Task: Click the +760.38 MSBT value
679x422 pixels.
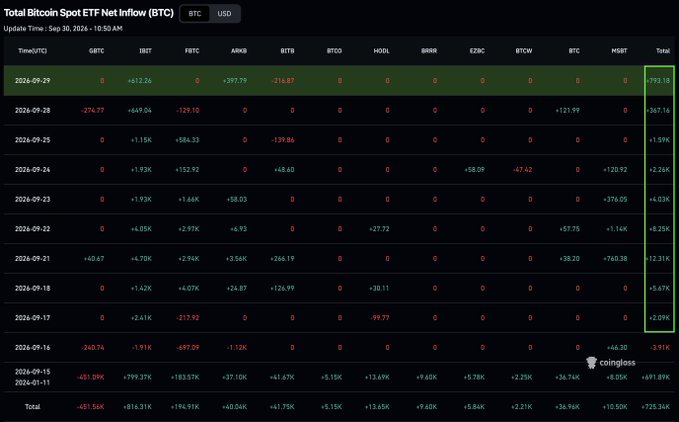Action: tap(615, 258)
